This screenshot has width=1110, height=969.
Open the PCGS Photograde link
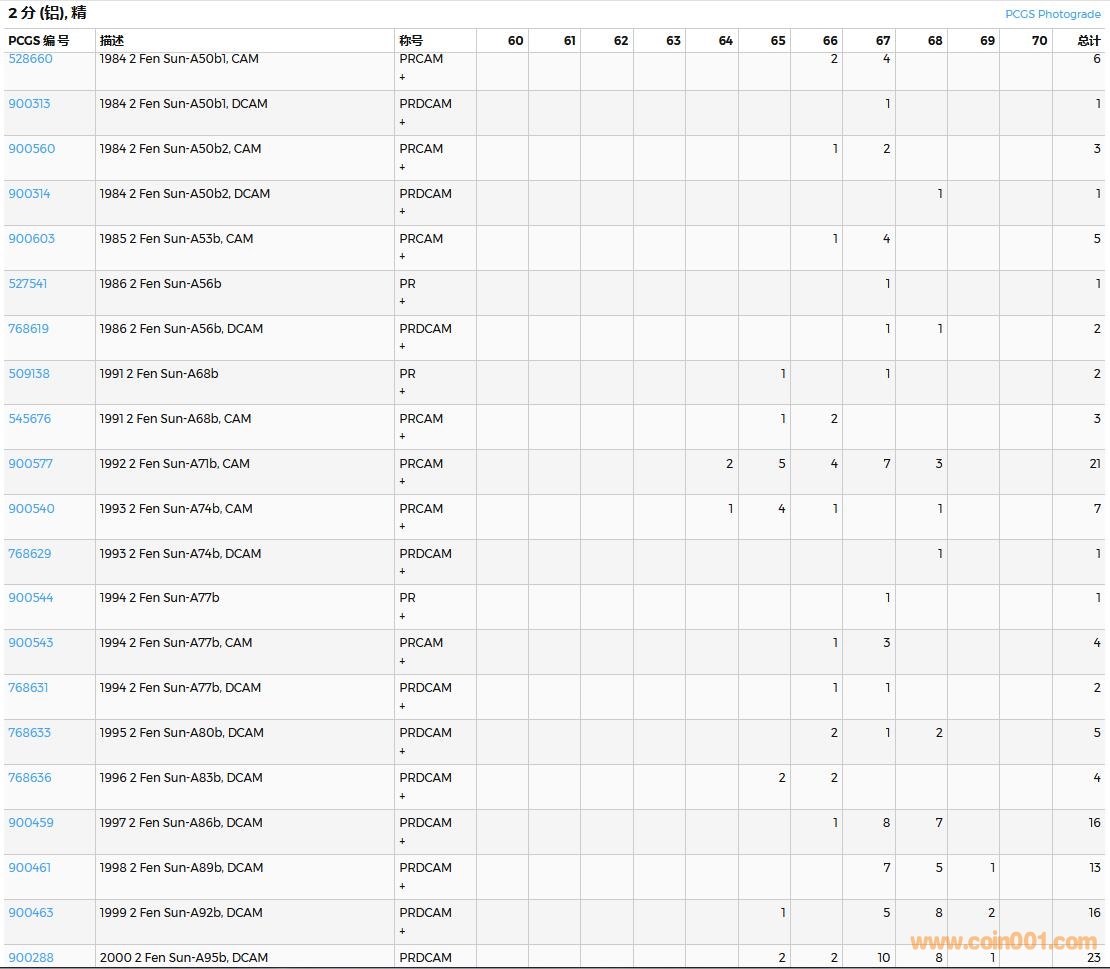pyautogui.click(x=1052, y=14)
